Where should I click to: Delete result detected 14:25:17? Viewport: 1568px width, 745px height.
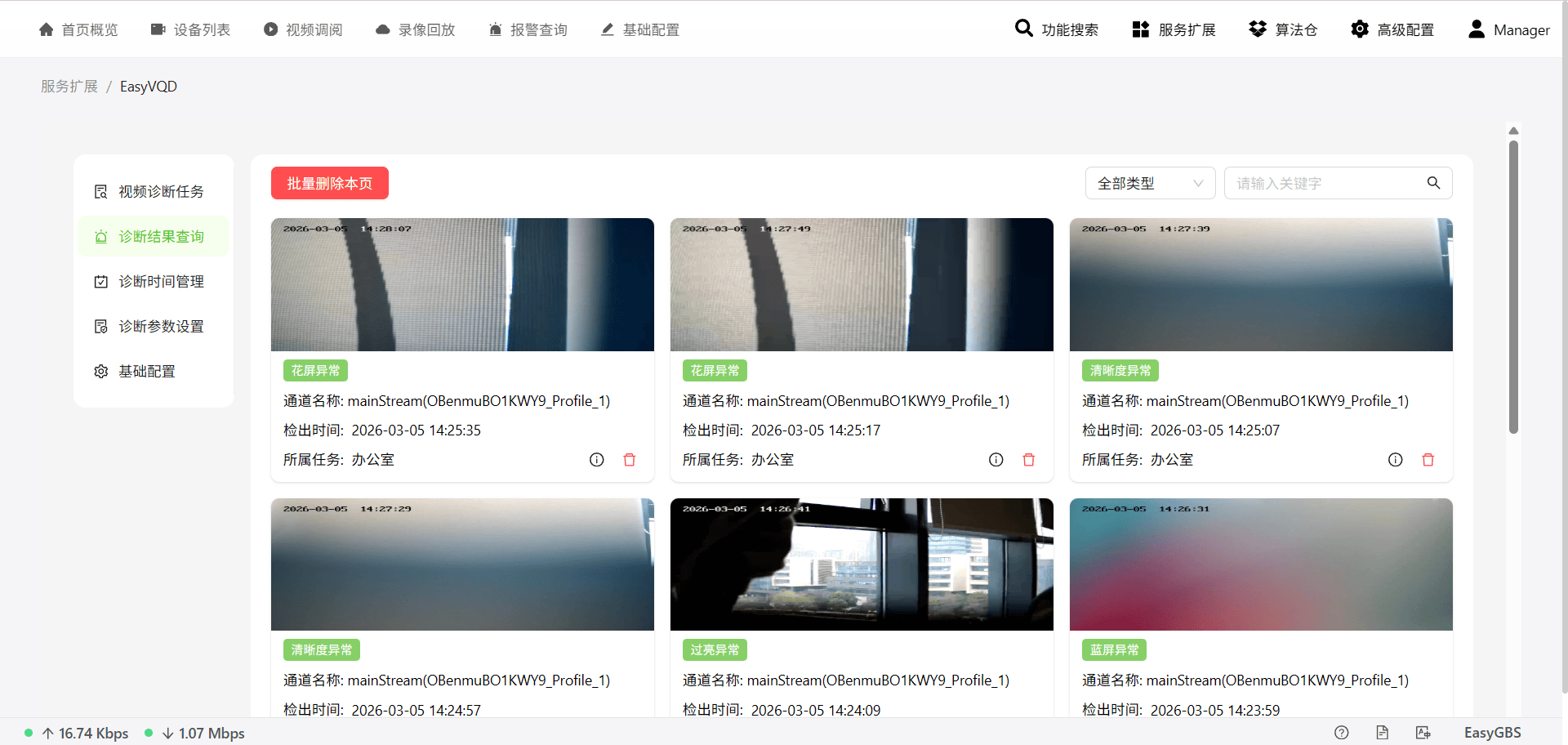coord(1029,460)
